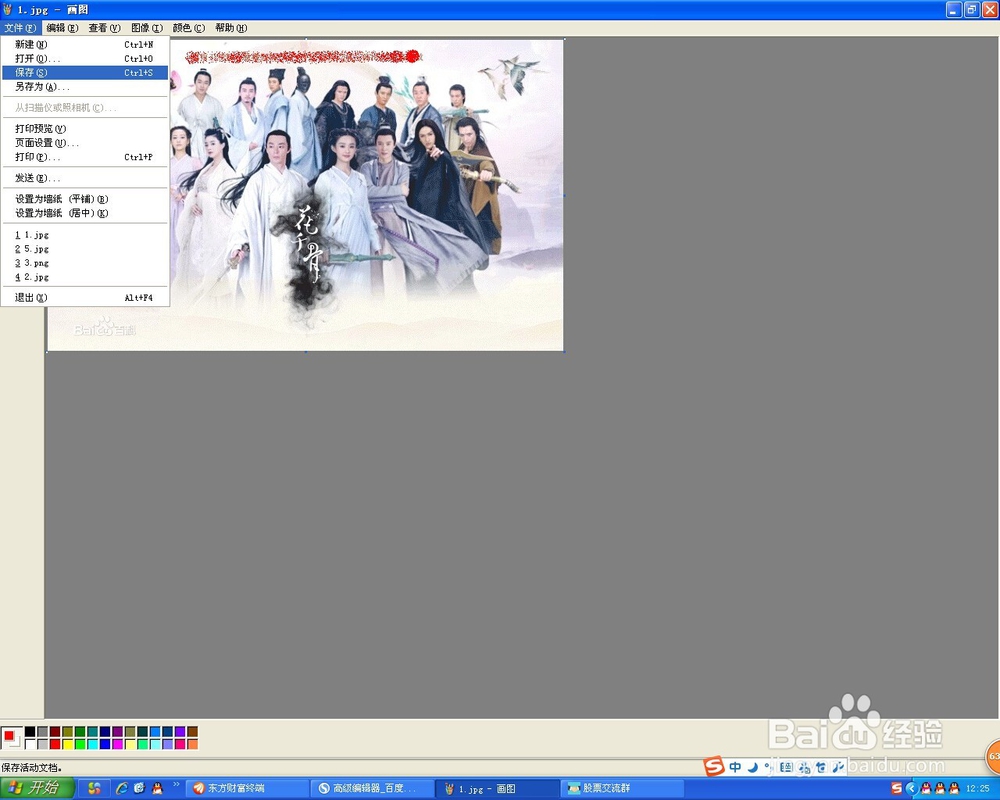This screenshot has height=800, width=1000.
Task: Open recent file 3.png from menu
Action: [x=85, y=263]
